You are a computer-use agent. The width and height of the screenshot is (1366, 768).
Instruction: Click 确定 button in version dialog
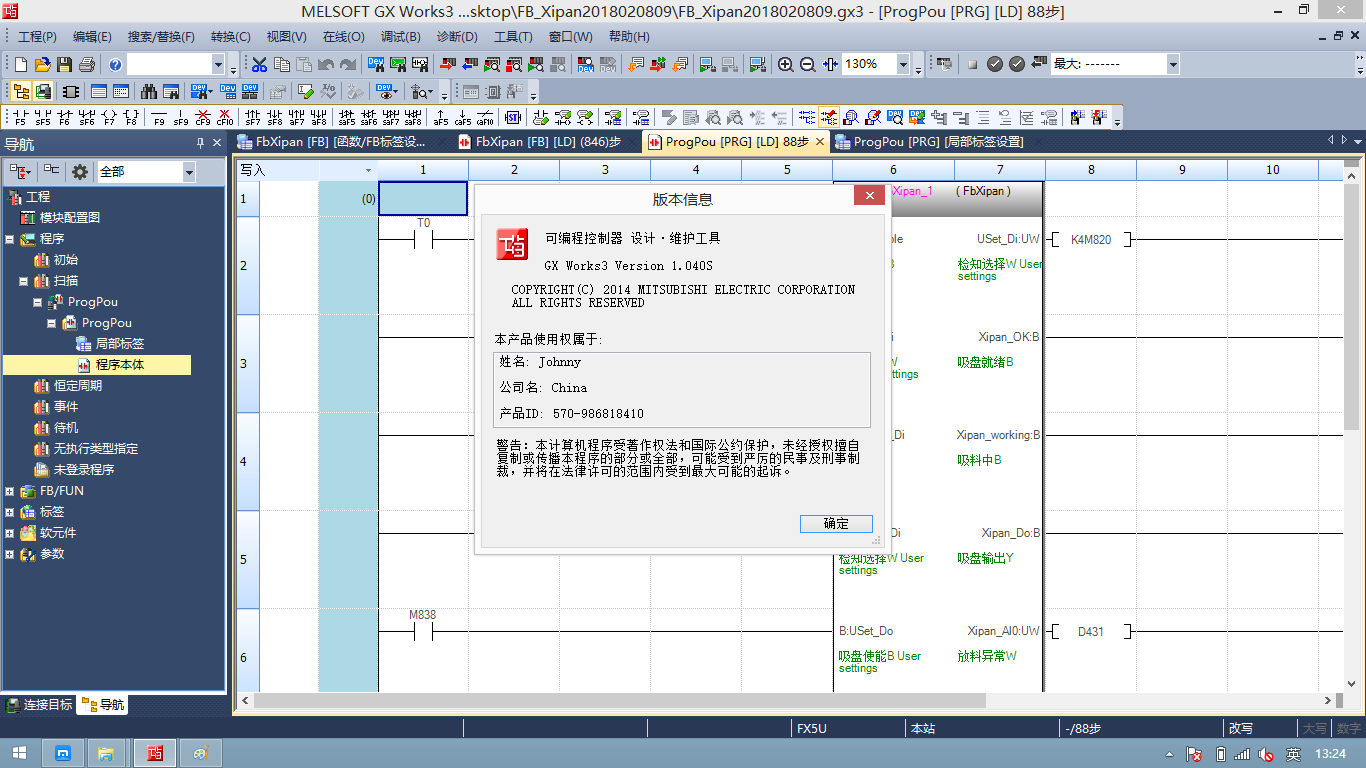click(836, 524)
